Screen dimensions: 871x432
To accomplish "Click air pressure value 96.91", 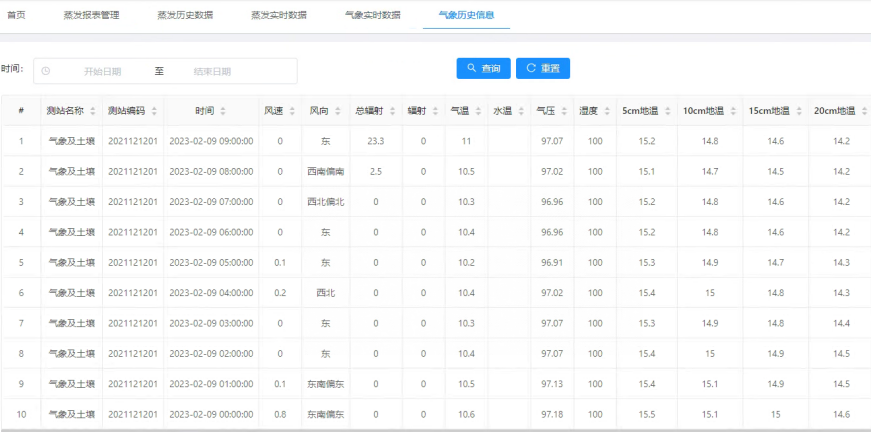I will point(552,262).
